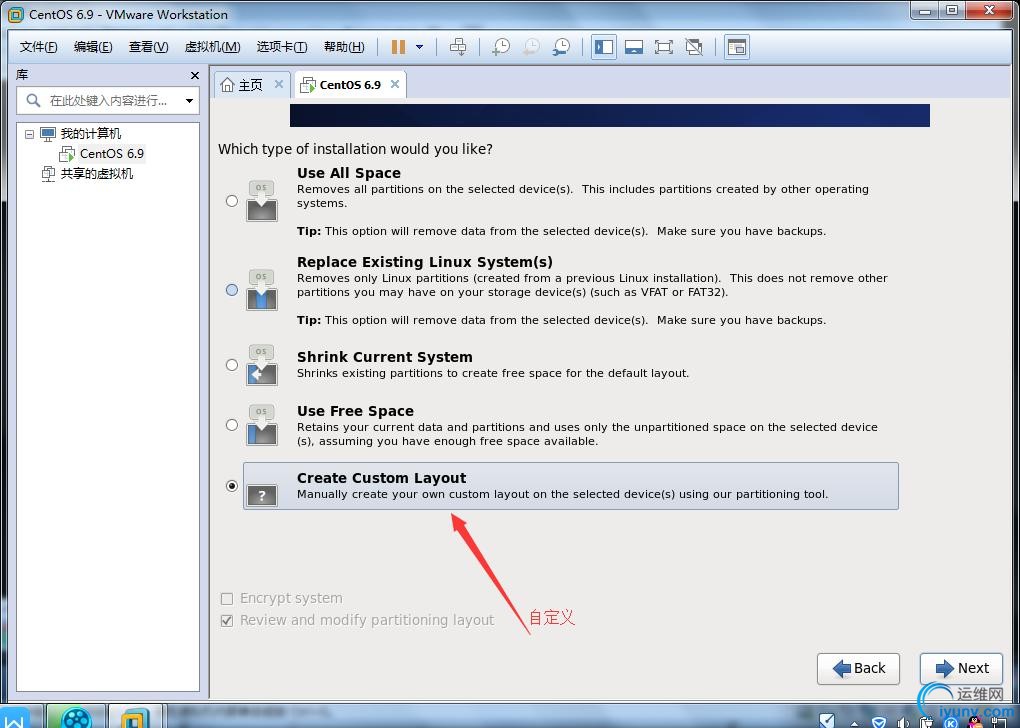1020x728 pixels.
Task: Click the Replace Existing Linux System(s) heading
Action: (x=425, y=262)
